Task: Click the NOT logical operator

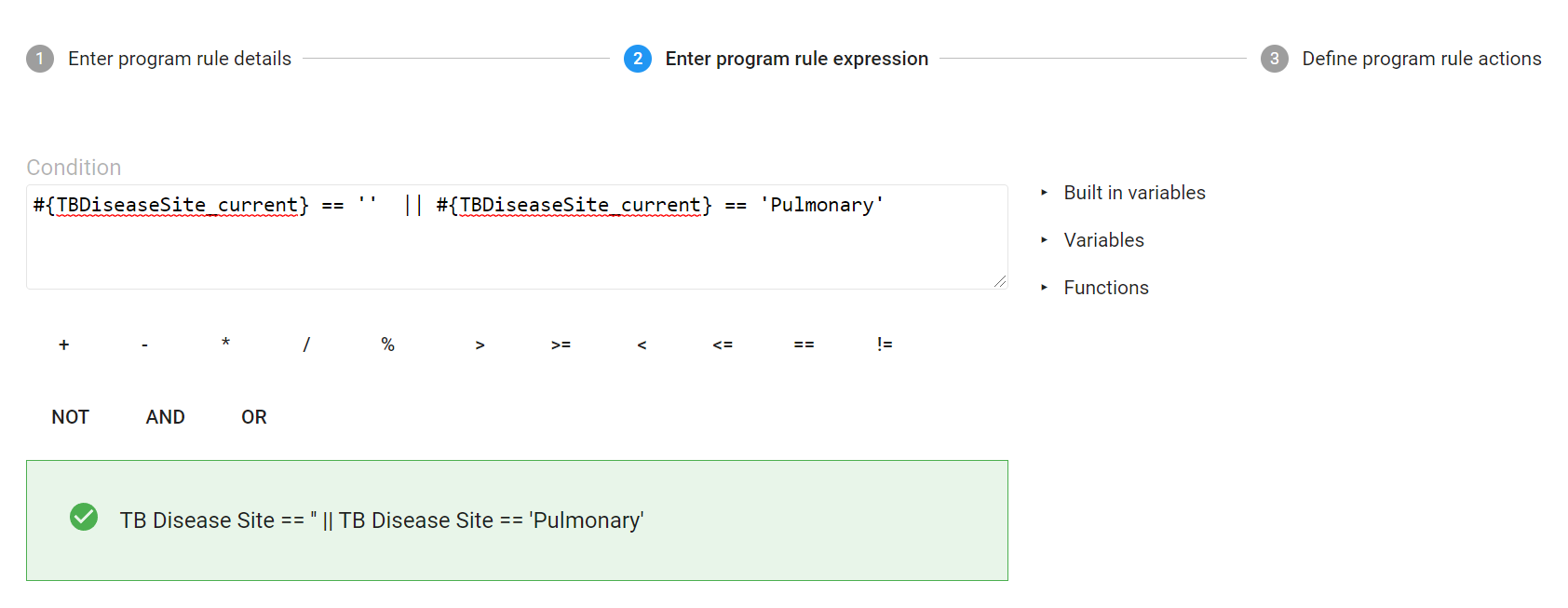Action: coord(71,417)
